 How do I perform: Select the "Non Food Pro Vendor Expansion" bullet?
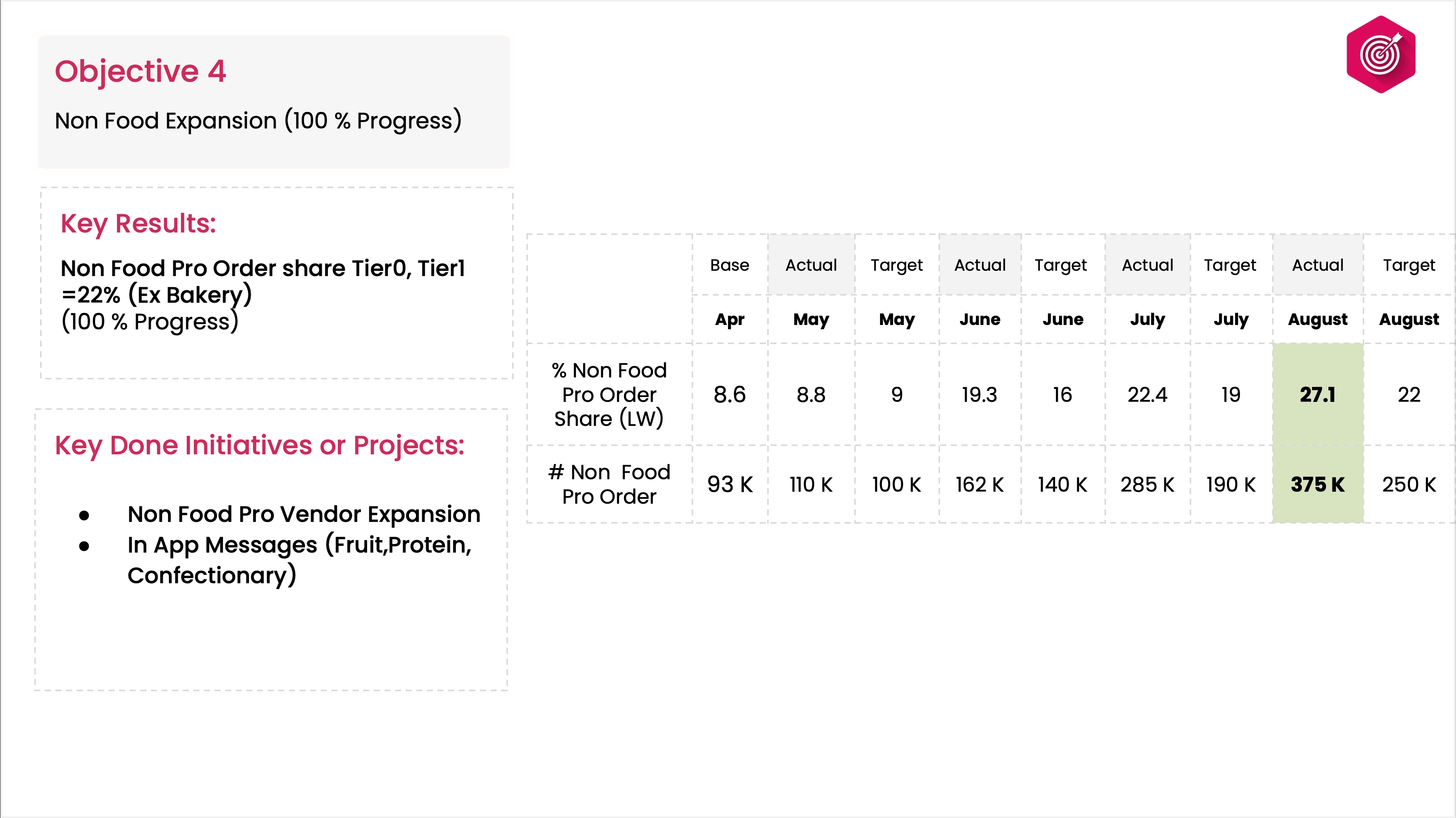tap(304, 514)
